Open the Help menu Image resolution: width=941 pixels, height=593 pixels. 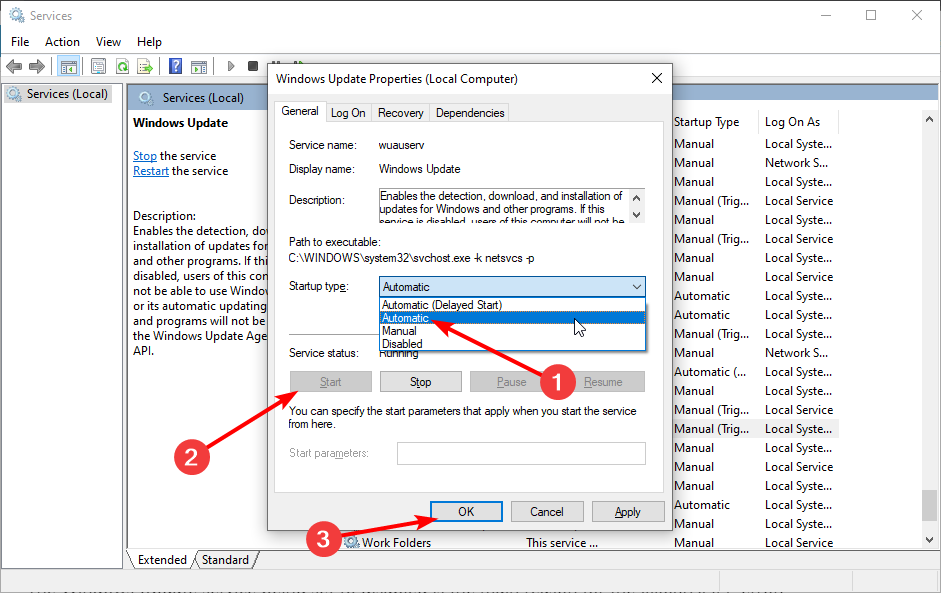click(x=149, y=42)
